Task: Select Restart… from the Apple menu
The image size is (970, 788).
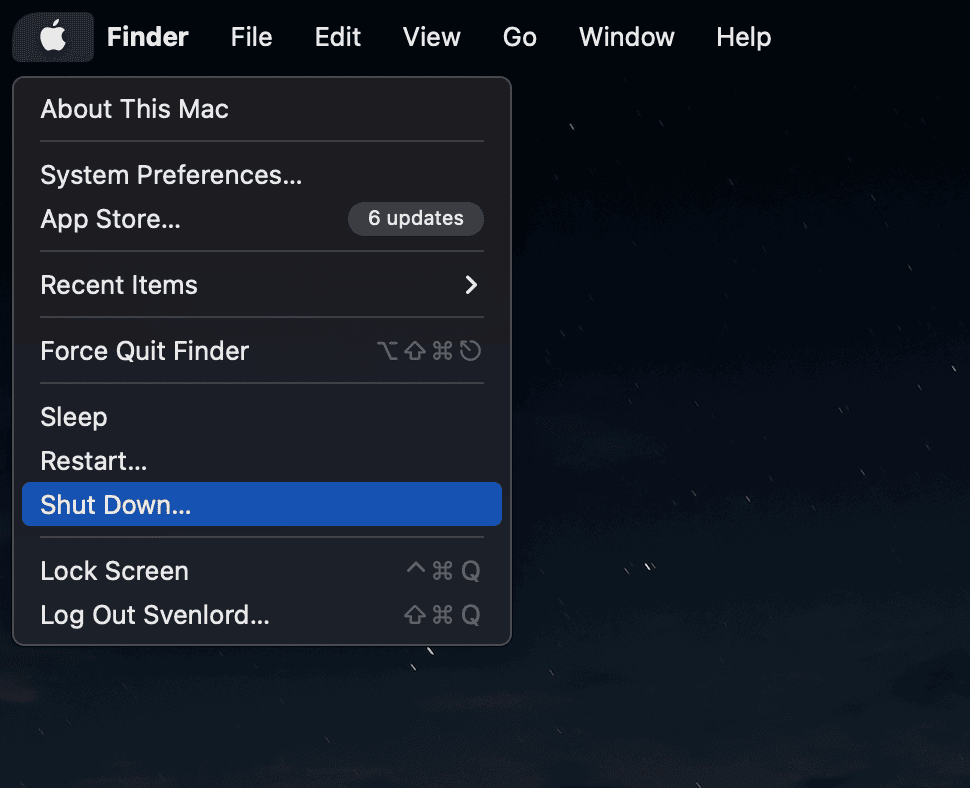Action: point(93,461)
